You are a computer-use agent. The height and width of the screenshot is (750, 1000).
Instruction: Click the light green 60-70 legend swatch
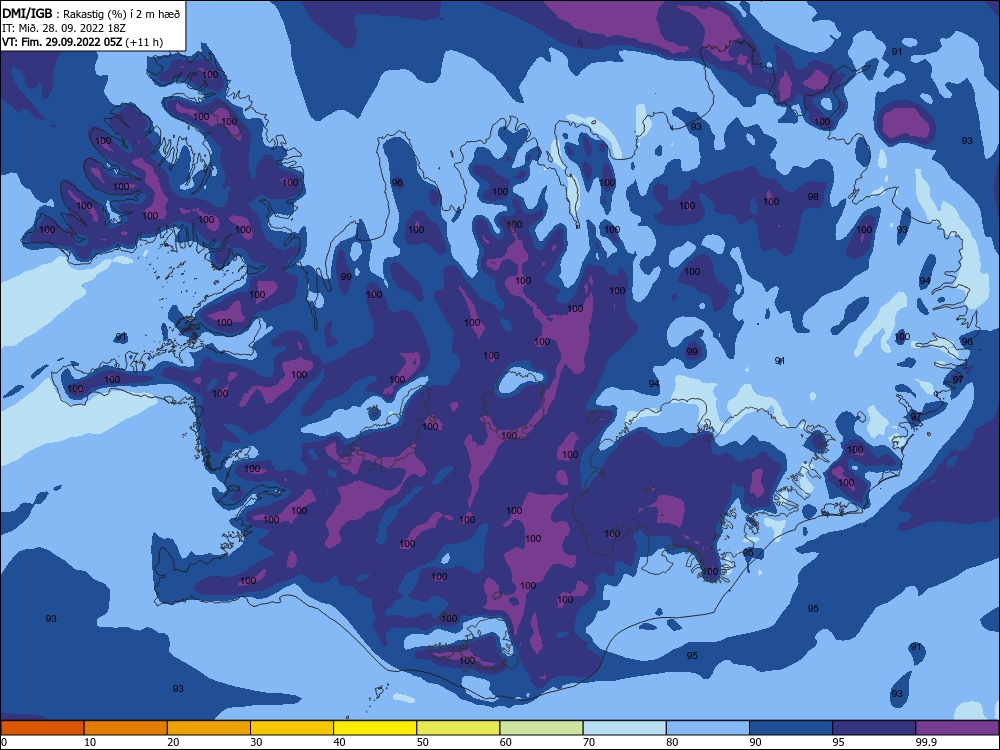tap(541, 728)
